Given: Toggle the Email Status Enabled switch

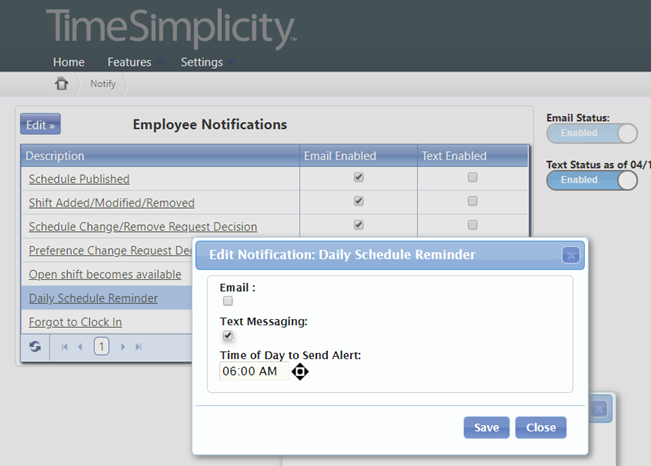Looking at the screenshot, I should pos(592,133).
